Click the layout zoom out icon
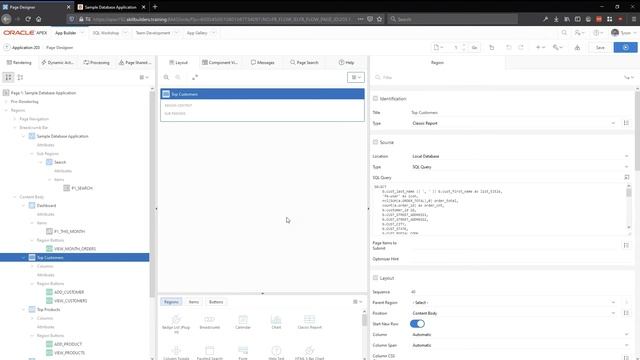The width and height of the screenshot is (640, 360). pos(178,77)
